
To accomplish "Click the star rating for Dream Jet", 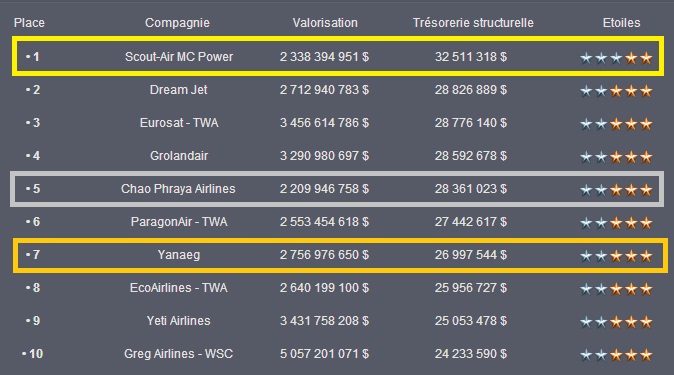I will coord(616,91).
